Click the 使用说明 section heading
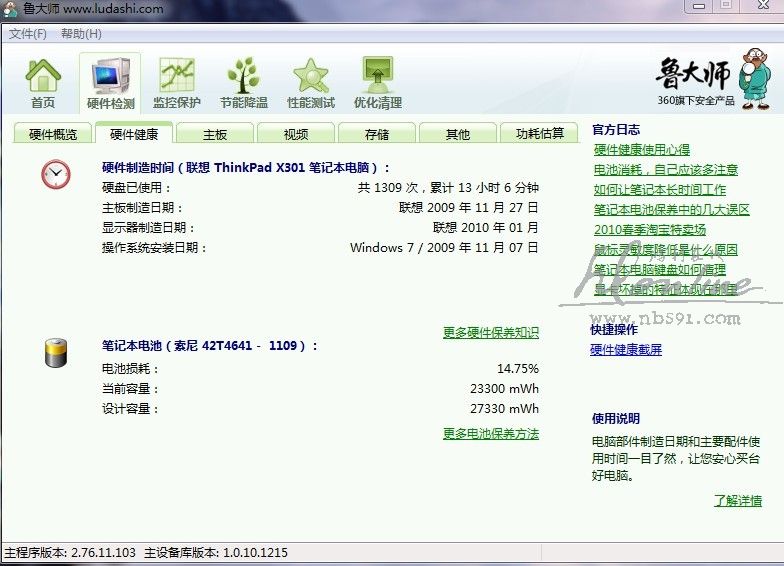 point(616,418)
